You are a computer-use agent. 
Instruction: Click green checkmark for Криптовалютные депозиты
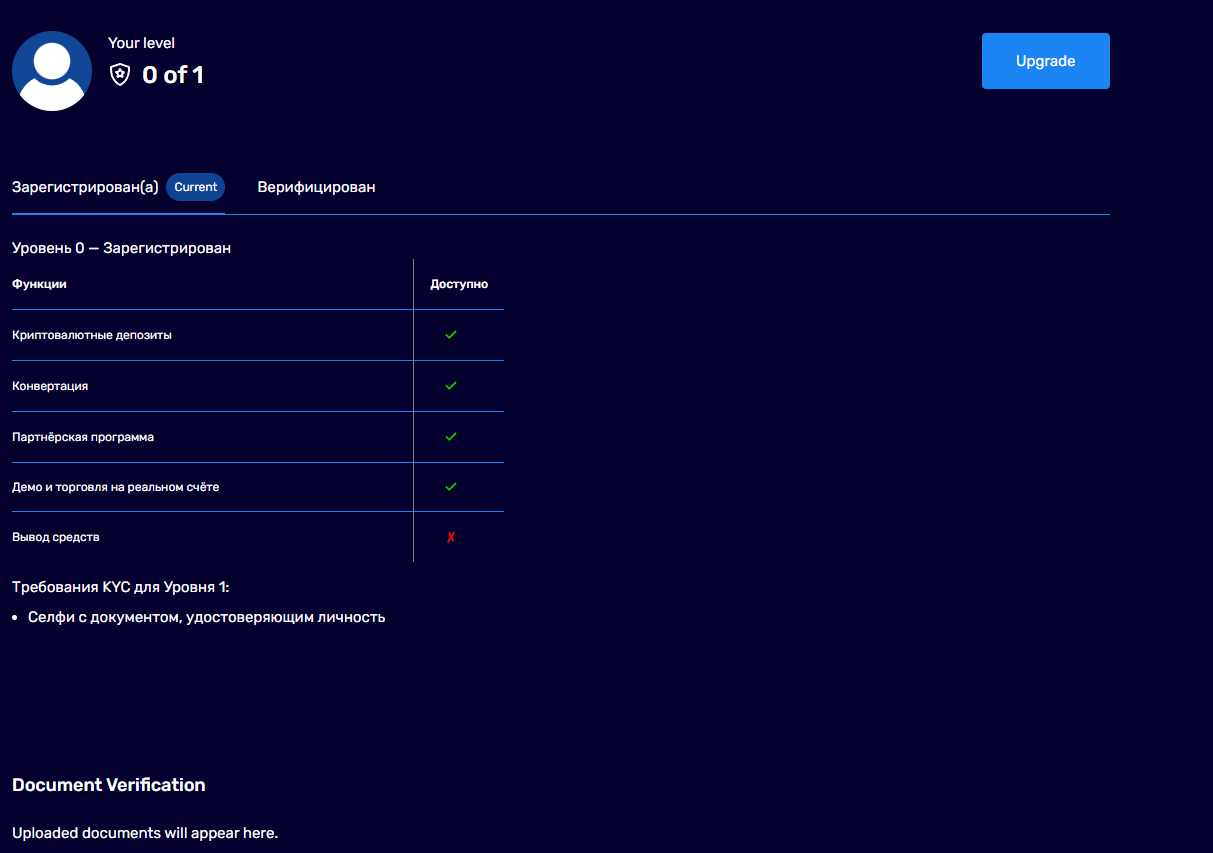(x=451, y=335)
